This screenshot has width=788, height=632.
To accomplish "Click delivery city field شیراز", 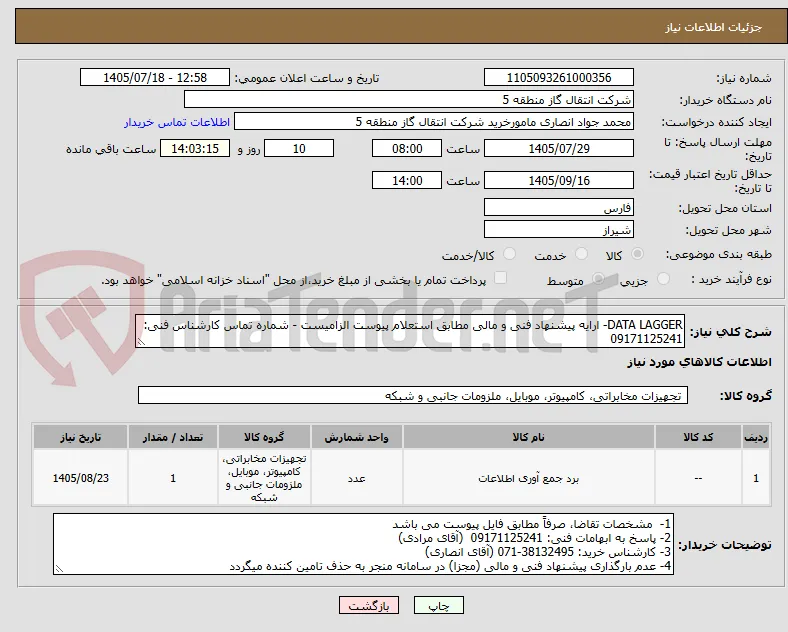I will click(558, 230).
